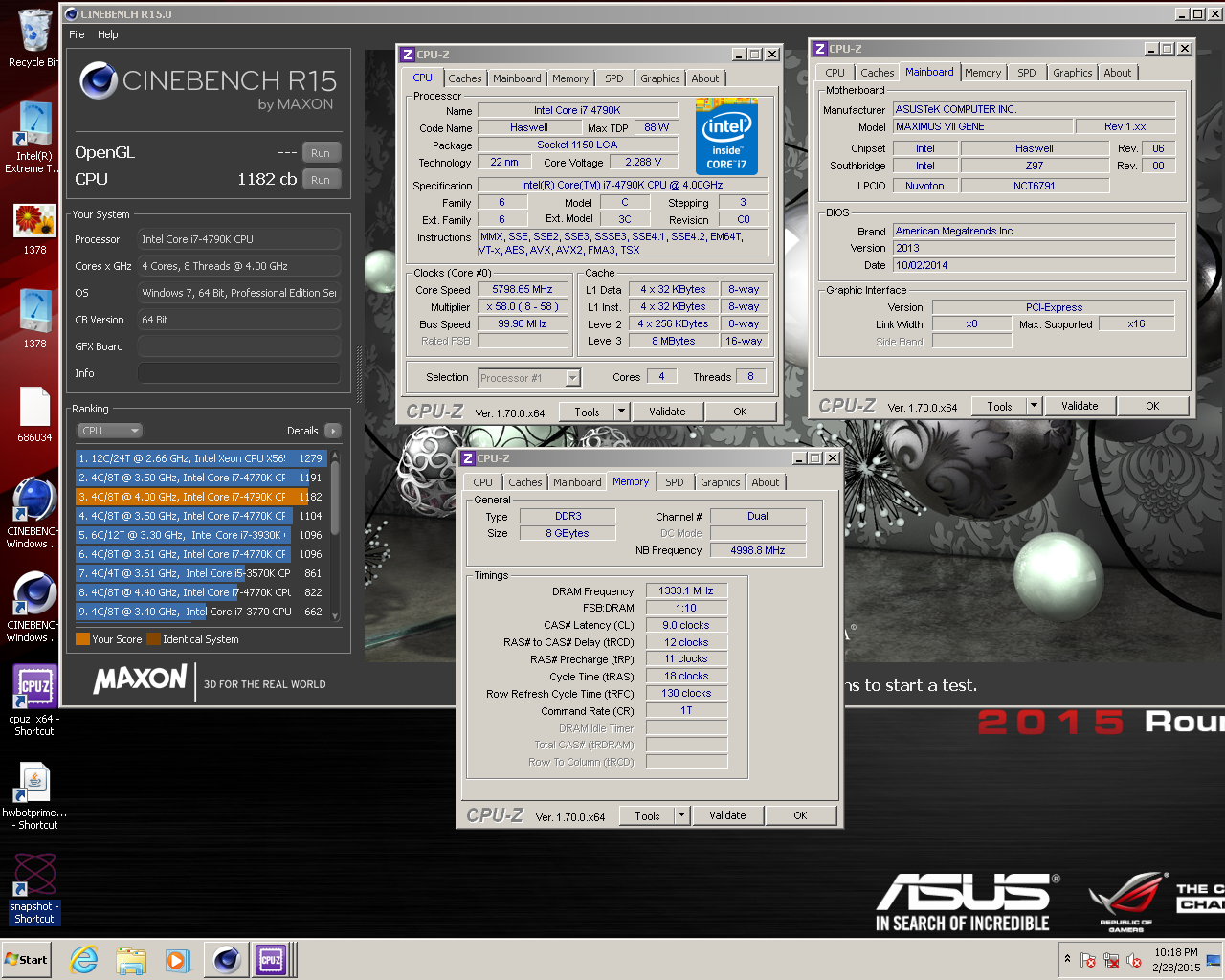Click the MAXON logo in Cinebench footer
This screenshot has width=1225, height=980.
[140, 679]
